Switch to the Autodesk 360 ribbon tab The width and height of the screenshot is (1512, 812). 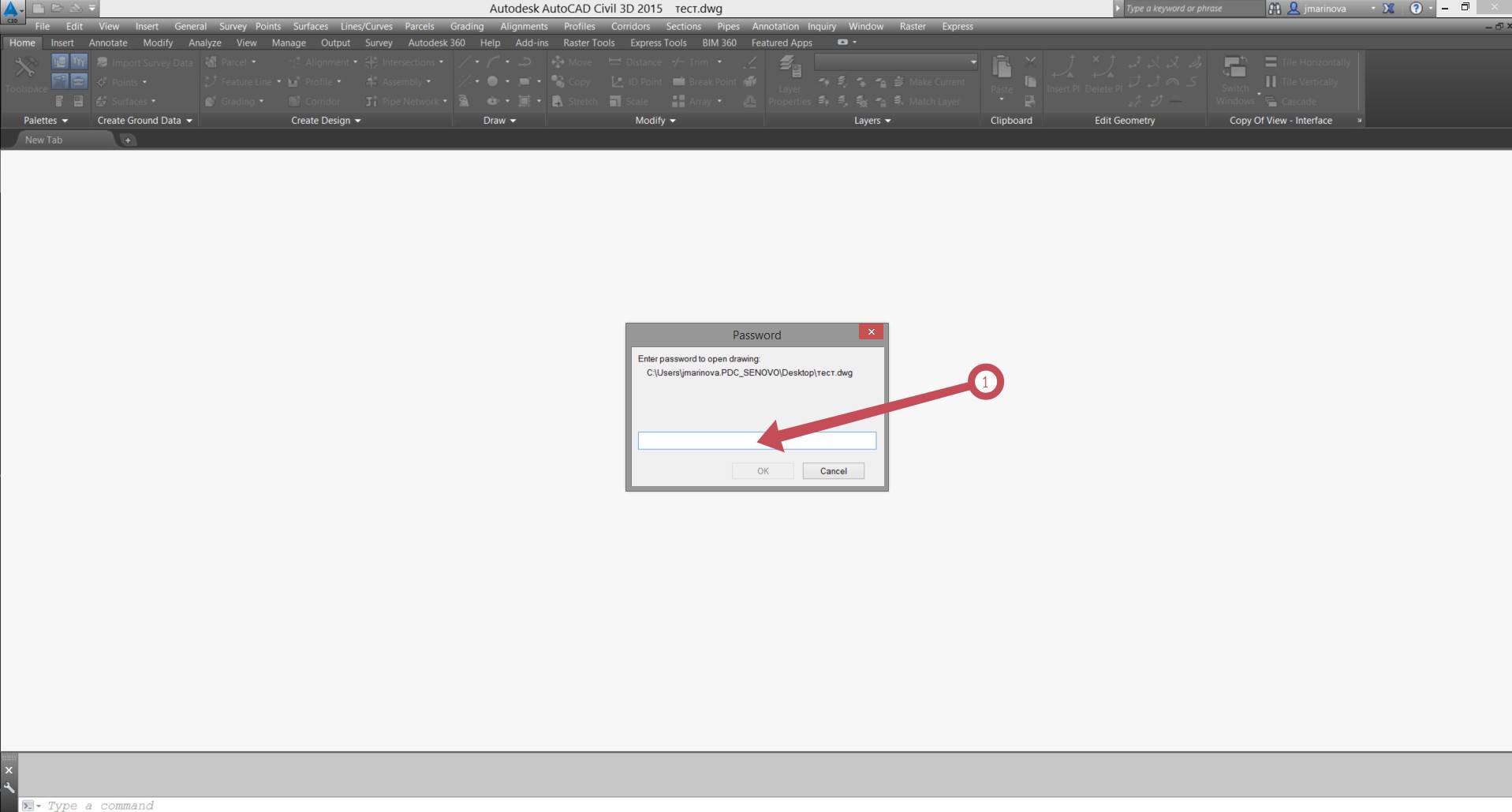point(436,43)
